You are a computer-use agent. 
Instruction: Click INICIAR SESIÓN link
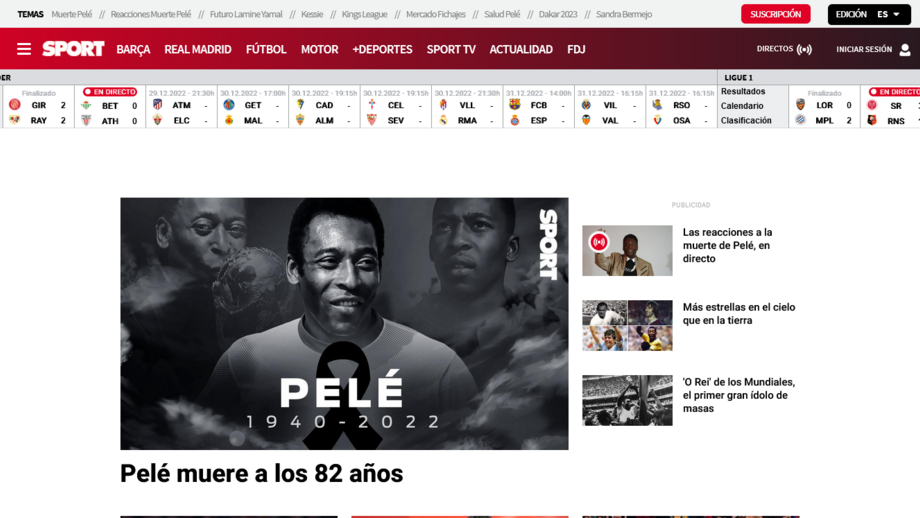point(864,49)
